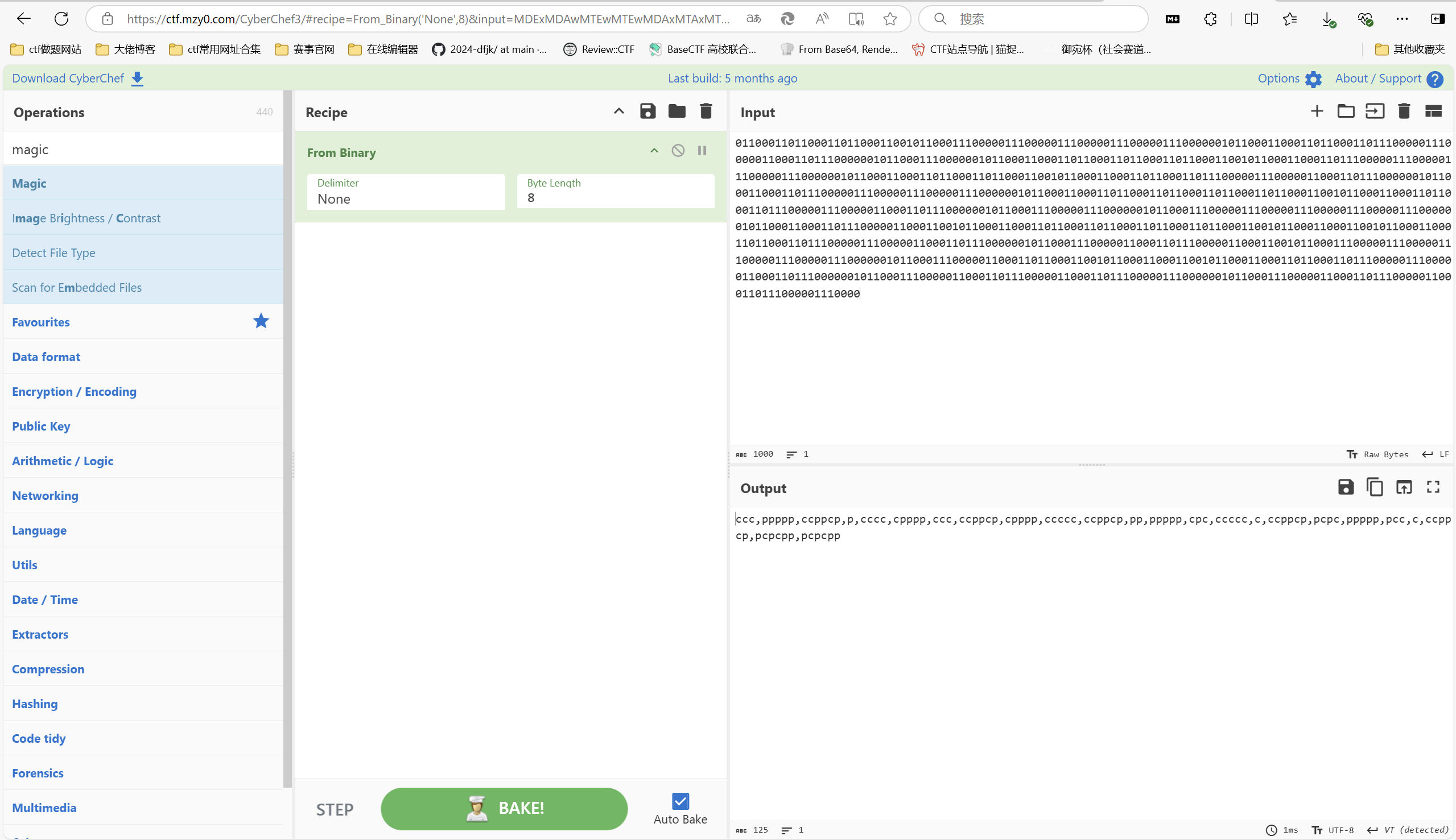Screen dimensions: 1456x840
Task: Open folder as input
Action: coord(1346,111)
